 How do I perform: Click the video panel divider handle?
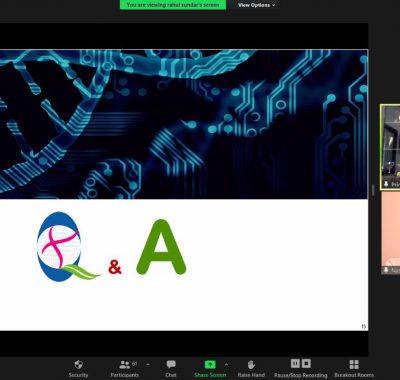click(373, 190)
